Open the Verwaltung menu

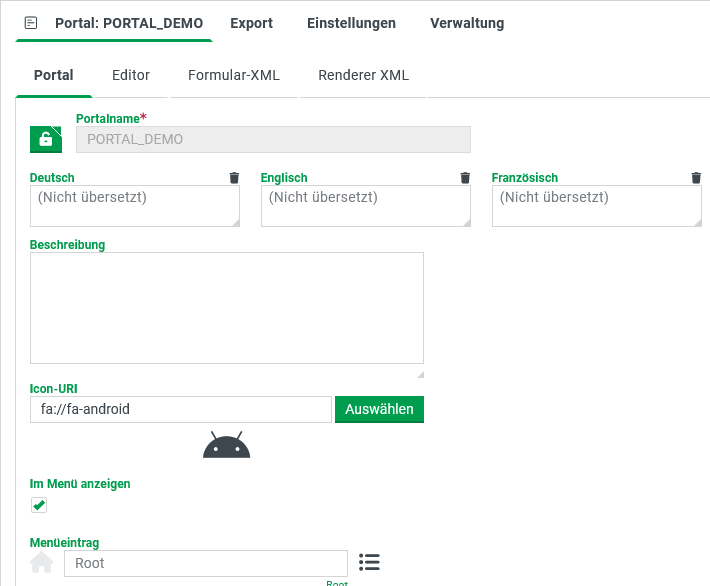click(467, 23)
